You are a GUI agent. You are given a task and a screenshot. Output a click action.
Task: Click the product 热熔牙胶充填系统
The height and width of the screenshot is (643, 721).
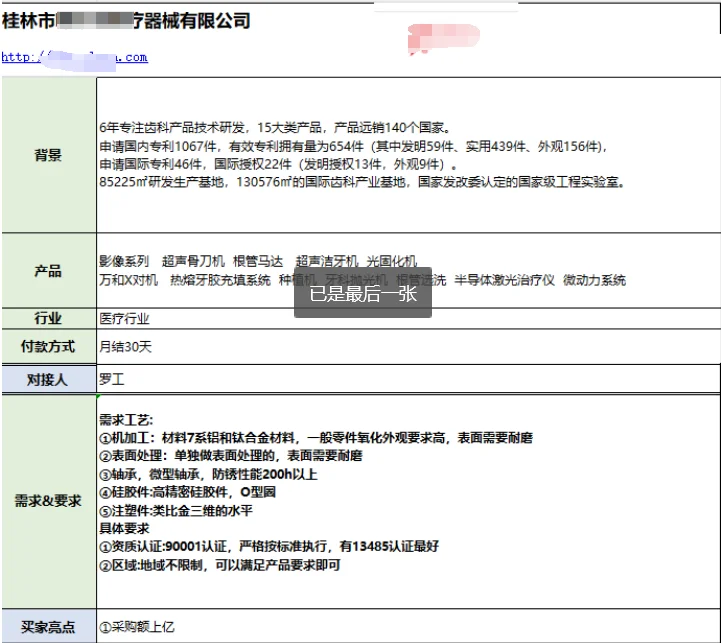(220, 280)
